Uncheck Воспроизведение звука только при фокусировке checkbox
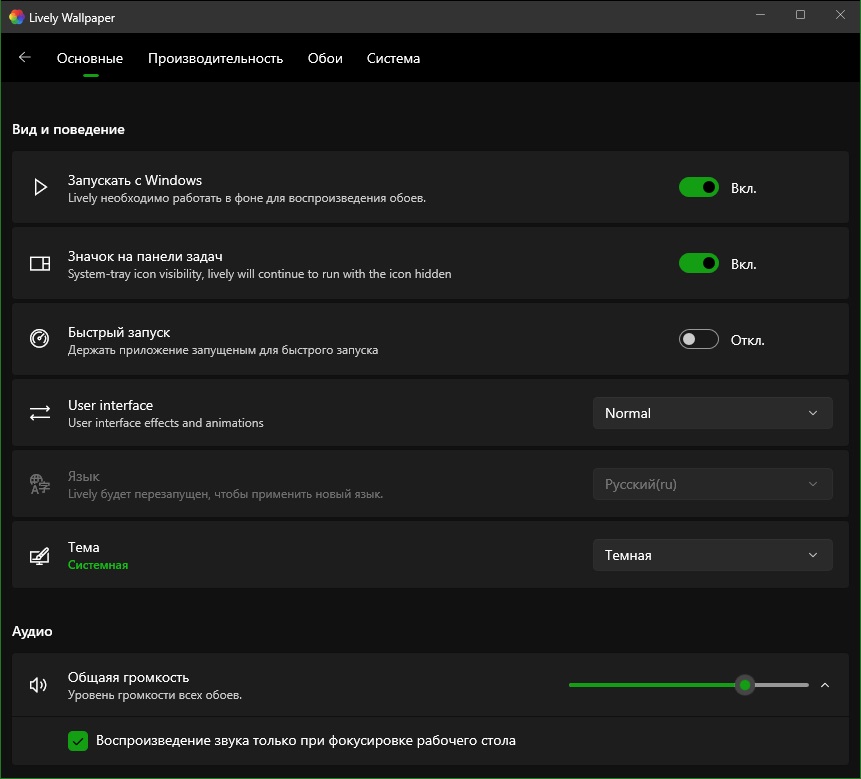 click(x=78, y=741)
